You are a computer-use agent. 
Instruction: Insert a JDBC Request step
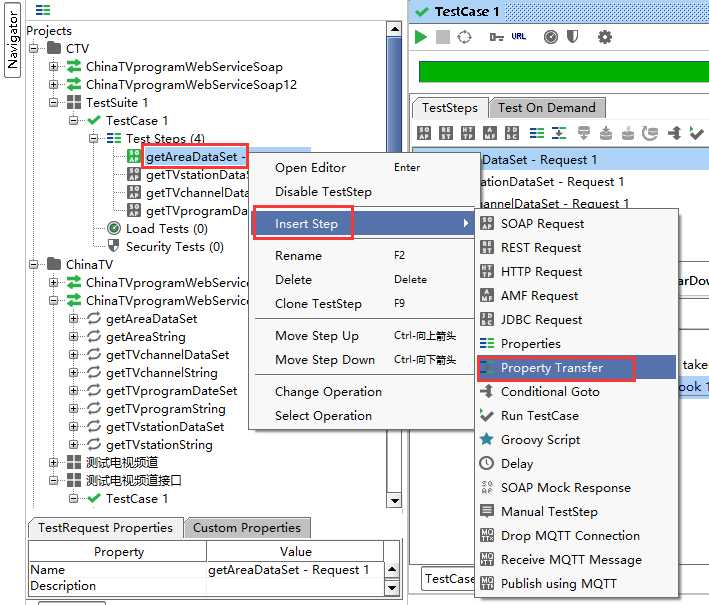coord(577,319)
